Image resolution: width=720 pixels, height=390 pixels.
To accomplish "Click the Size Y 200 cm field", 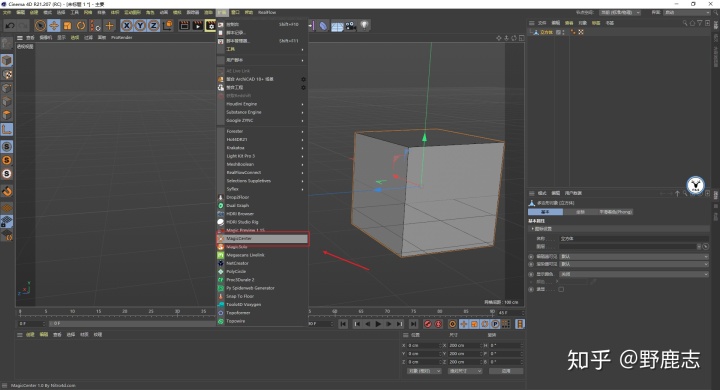I will pos(466,354).
